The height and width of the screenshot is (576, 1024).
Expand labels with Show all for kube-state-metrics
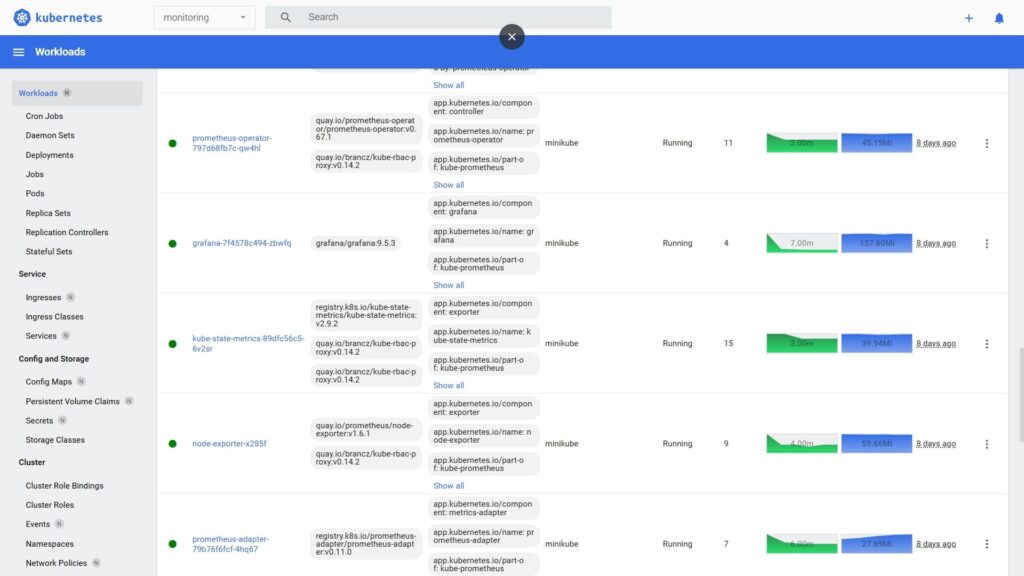449,385
